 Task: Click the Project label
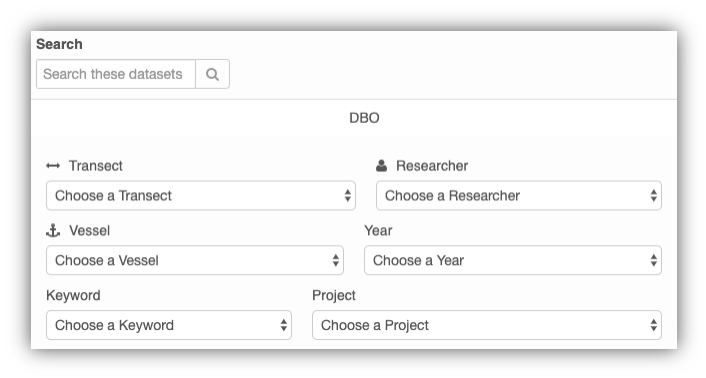point(334,296)
